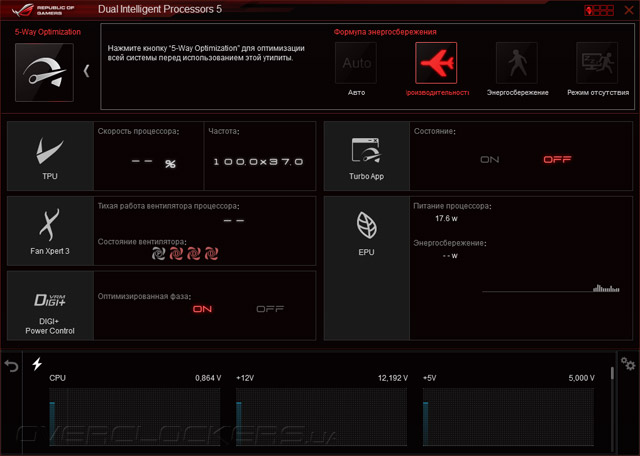Click the CPU voltage graph
This screenshot has width=640, height=456.
(135, 417)
